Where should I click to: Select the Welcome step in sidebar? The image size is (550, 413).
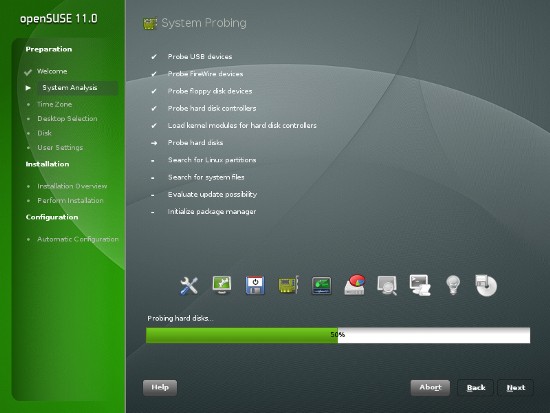[x=52, y=71]
